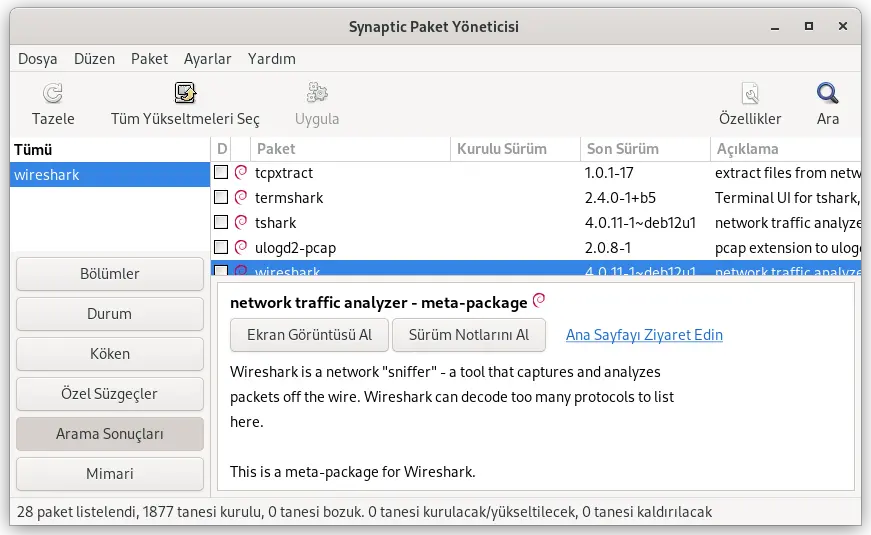Click 'pcap extension to ulog' description
Screen dimensions: 871x535
pos(788,248)
